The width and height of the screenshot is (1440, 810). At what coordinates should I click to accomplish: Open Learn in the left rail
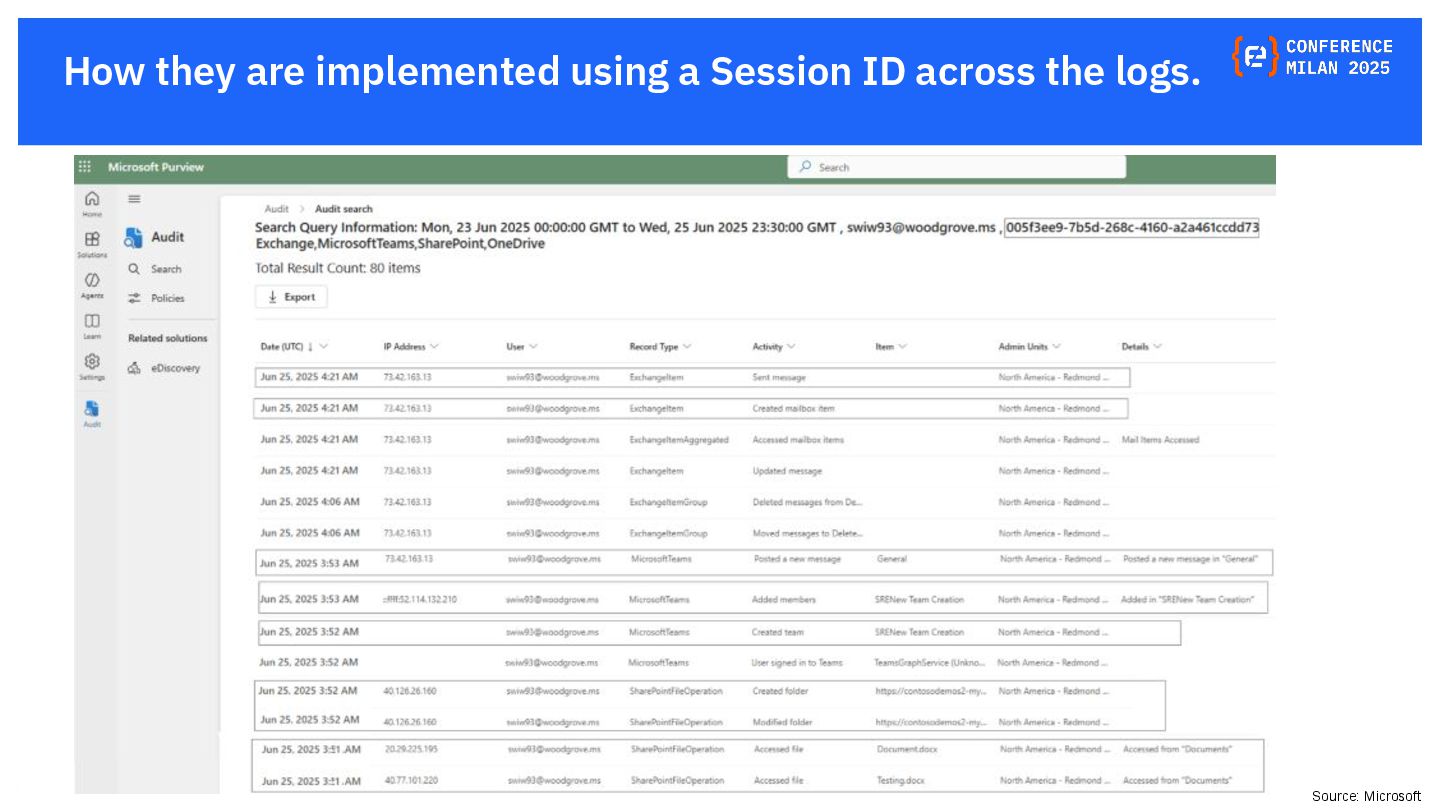(92, 326)
